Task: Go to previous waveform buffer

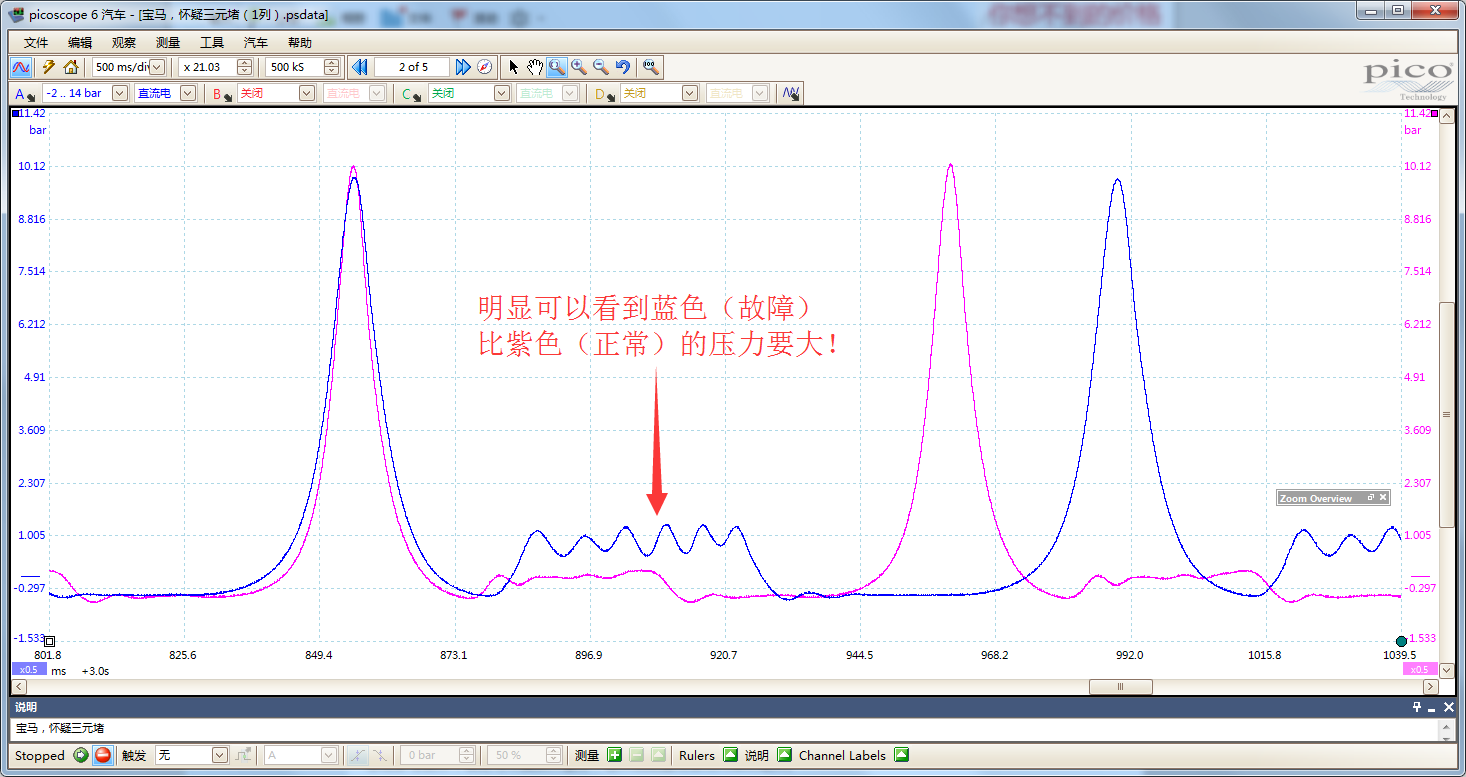Action: pyautogui.click(x=359, y=67)
